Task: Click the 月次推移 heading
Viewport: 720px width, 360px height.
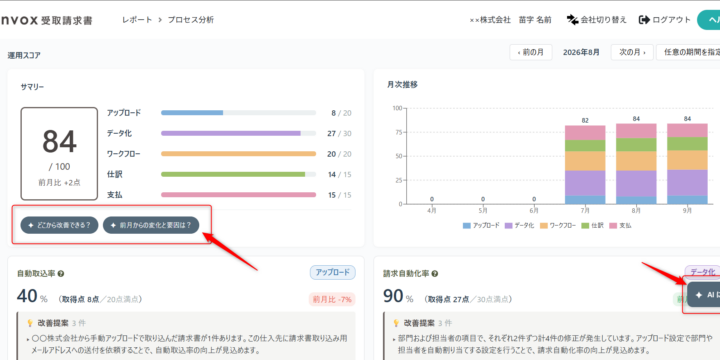Action: pyautogui.click(x=402, y=84)
